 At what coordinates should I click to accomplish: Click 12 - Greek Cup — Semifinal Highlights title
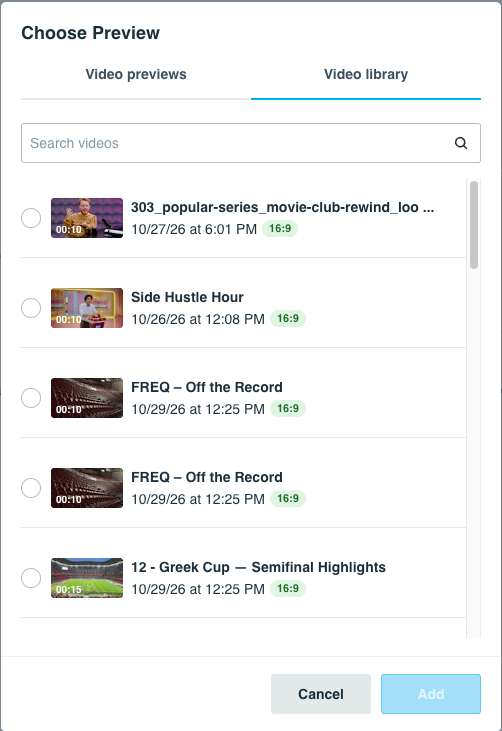pyautogui.click(x=258, y=567)
